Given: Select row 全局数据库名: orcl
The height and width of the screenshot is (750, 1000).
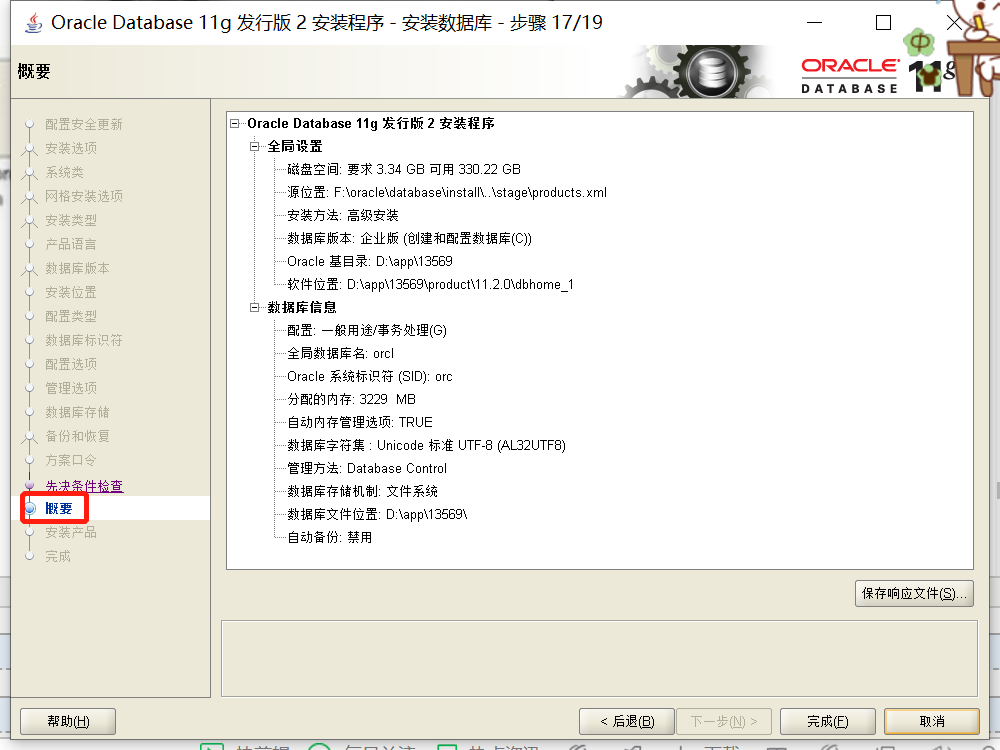Looking at the screenshot, I should [x=341, y=353].
